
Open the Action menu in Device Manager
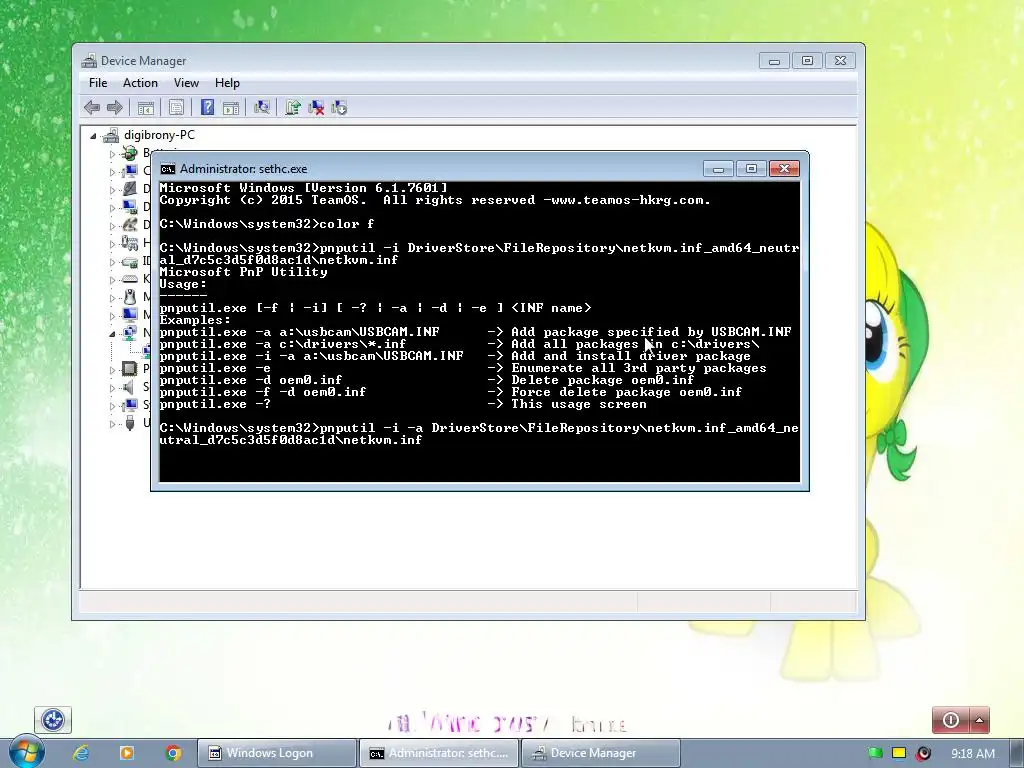[x=140, y=83]
